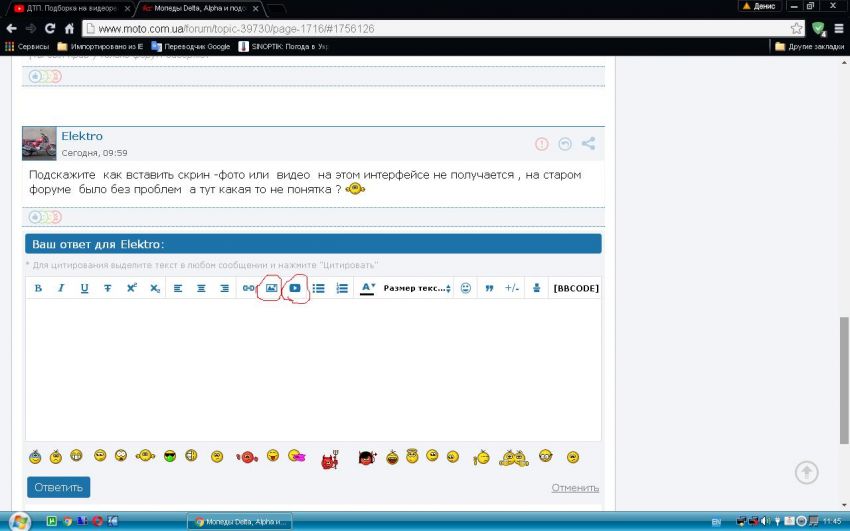Image resolution: width=850 pixels, height=531 pixels.
Task: Insert a video via video icon
Action: [x=295, y=288]
